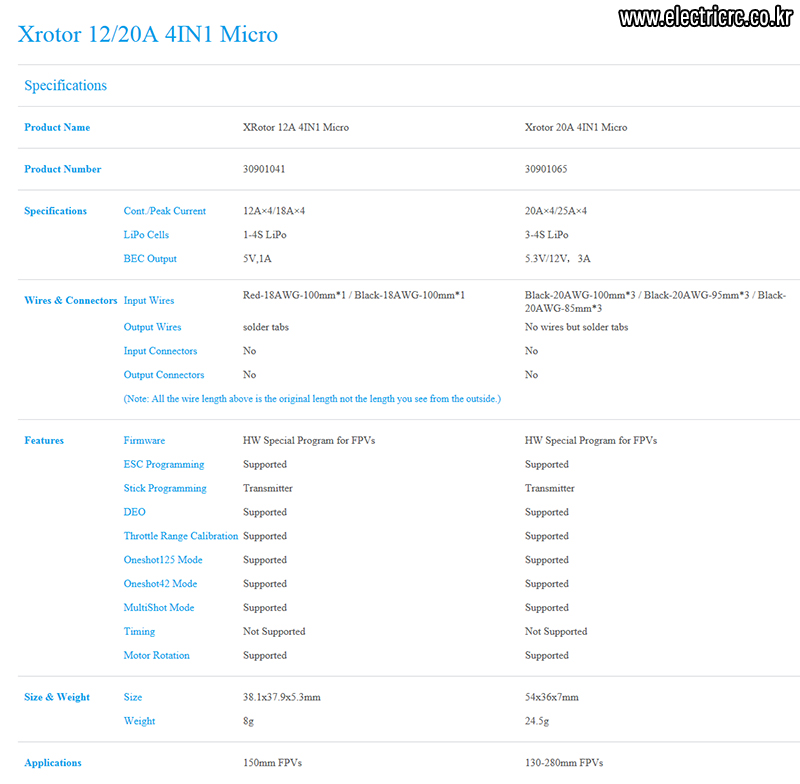Select the 'Oneshot125 Mode' label
The height and width of the screenshot is (784, 800).
coord(163,560)
